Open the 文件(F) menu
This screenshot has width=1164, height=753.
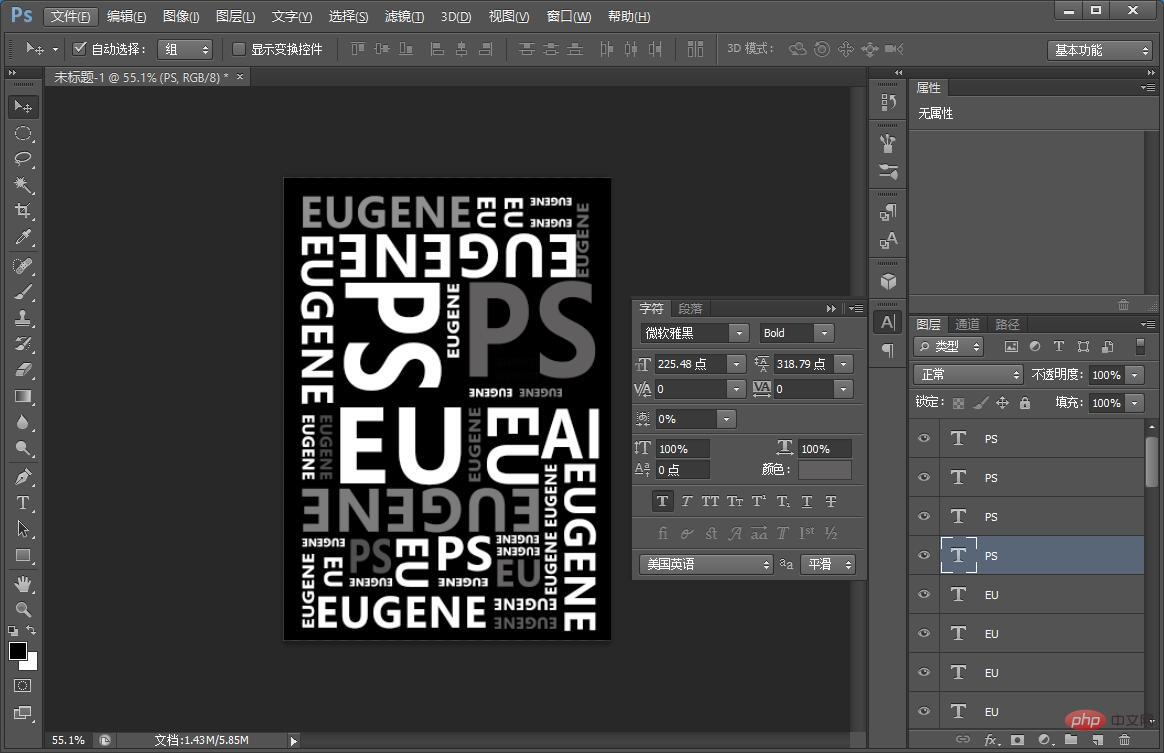(71, 16)
